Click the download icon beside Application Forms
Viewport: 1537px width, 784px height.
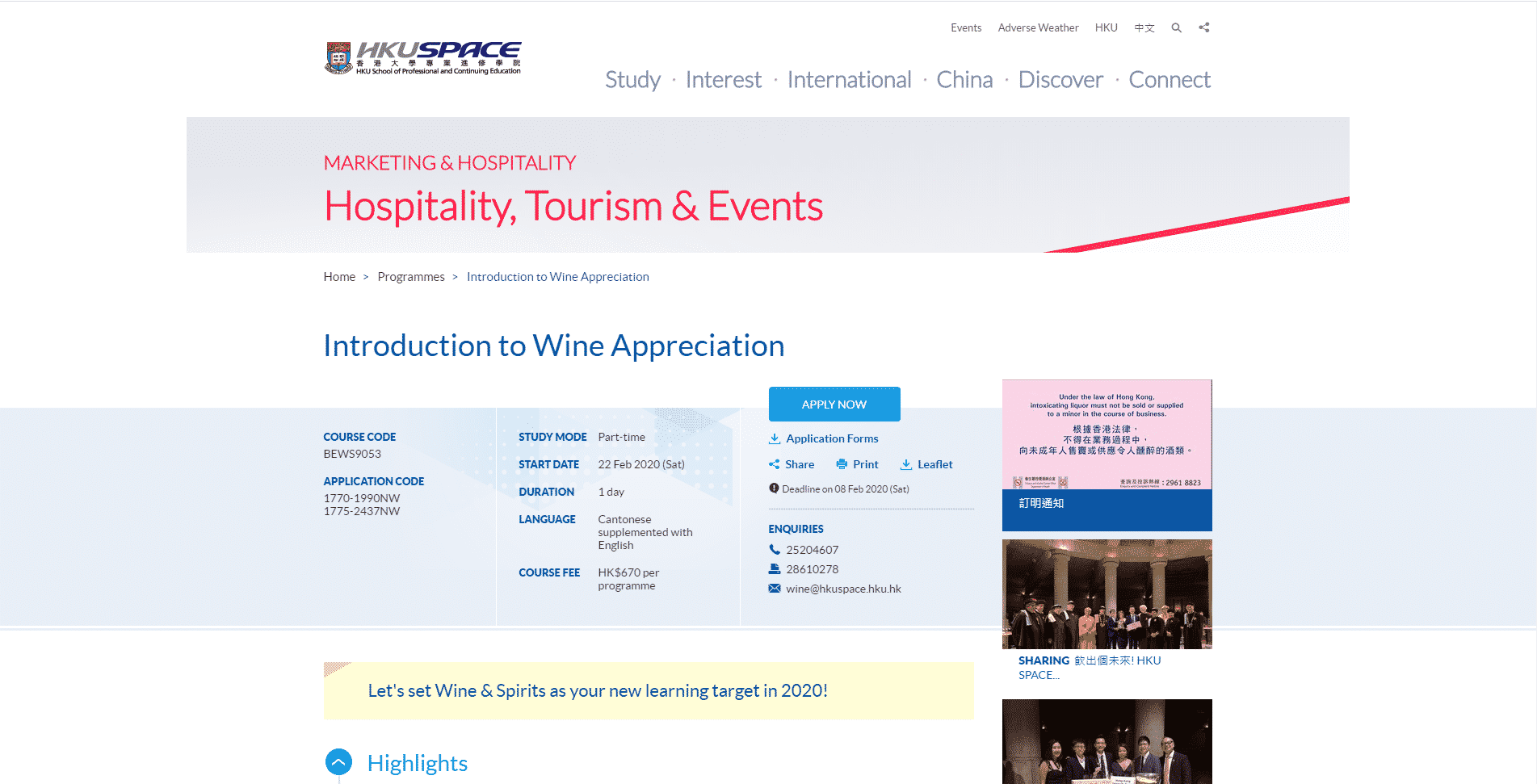pyautogui.click(x=775, y=438)
